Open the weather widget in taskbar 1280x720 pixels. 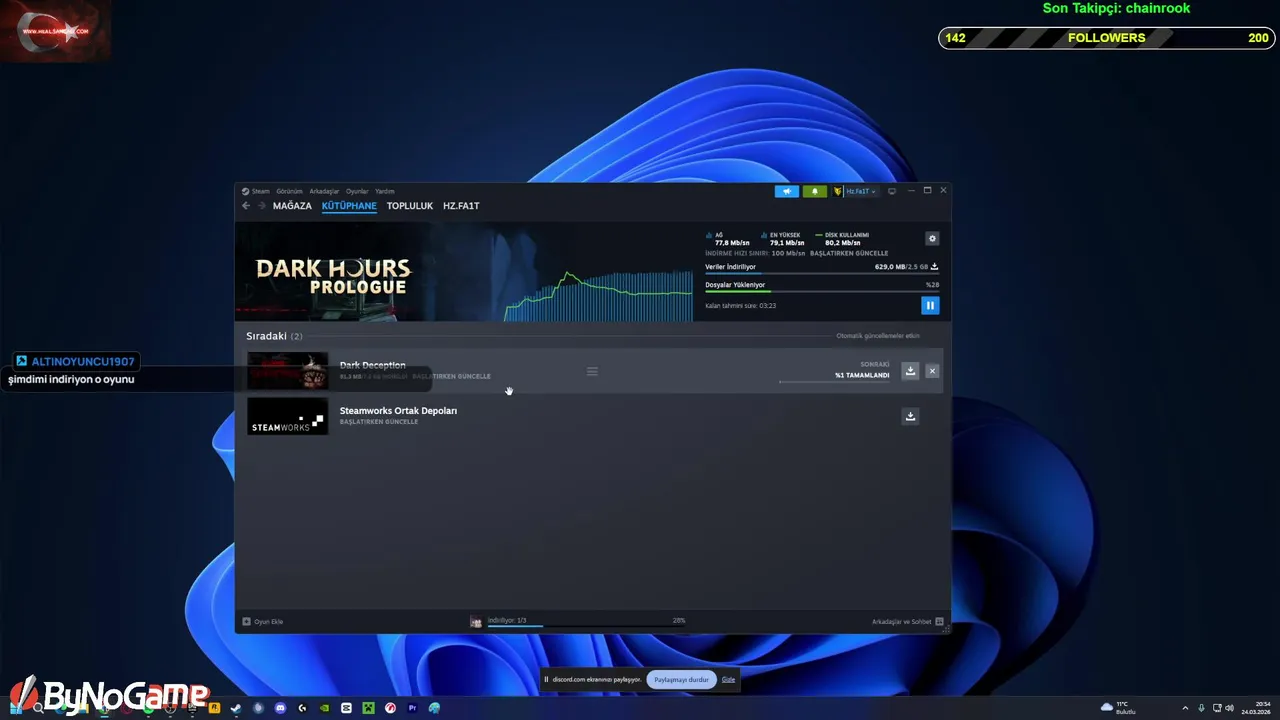[1118, 708]
